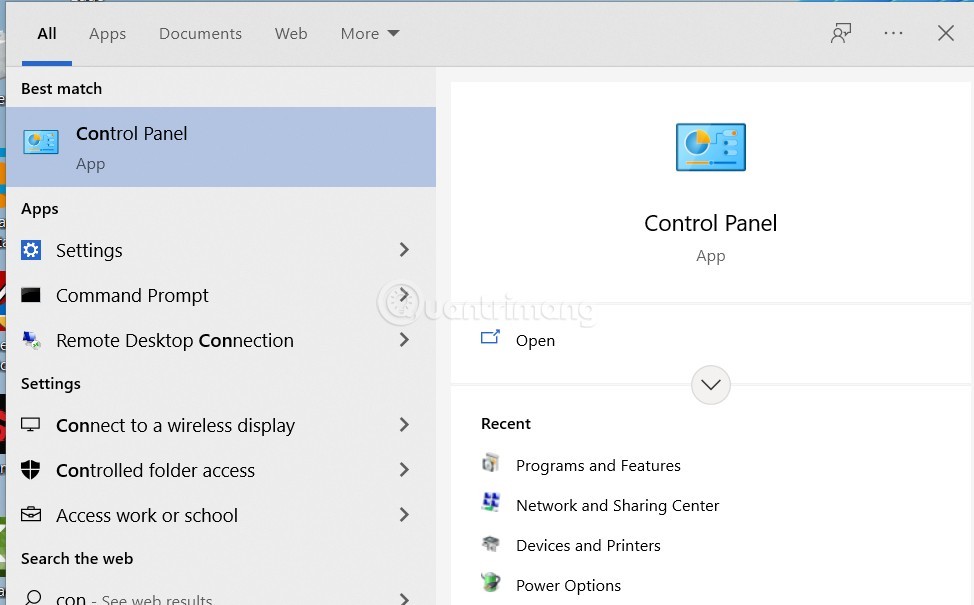
Task: Click the Power Options icon
Action: pyautogui.click(x=491, y=583)
